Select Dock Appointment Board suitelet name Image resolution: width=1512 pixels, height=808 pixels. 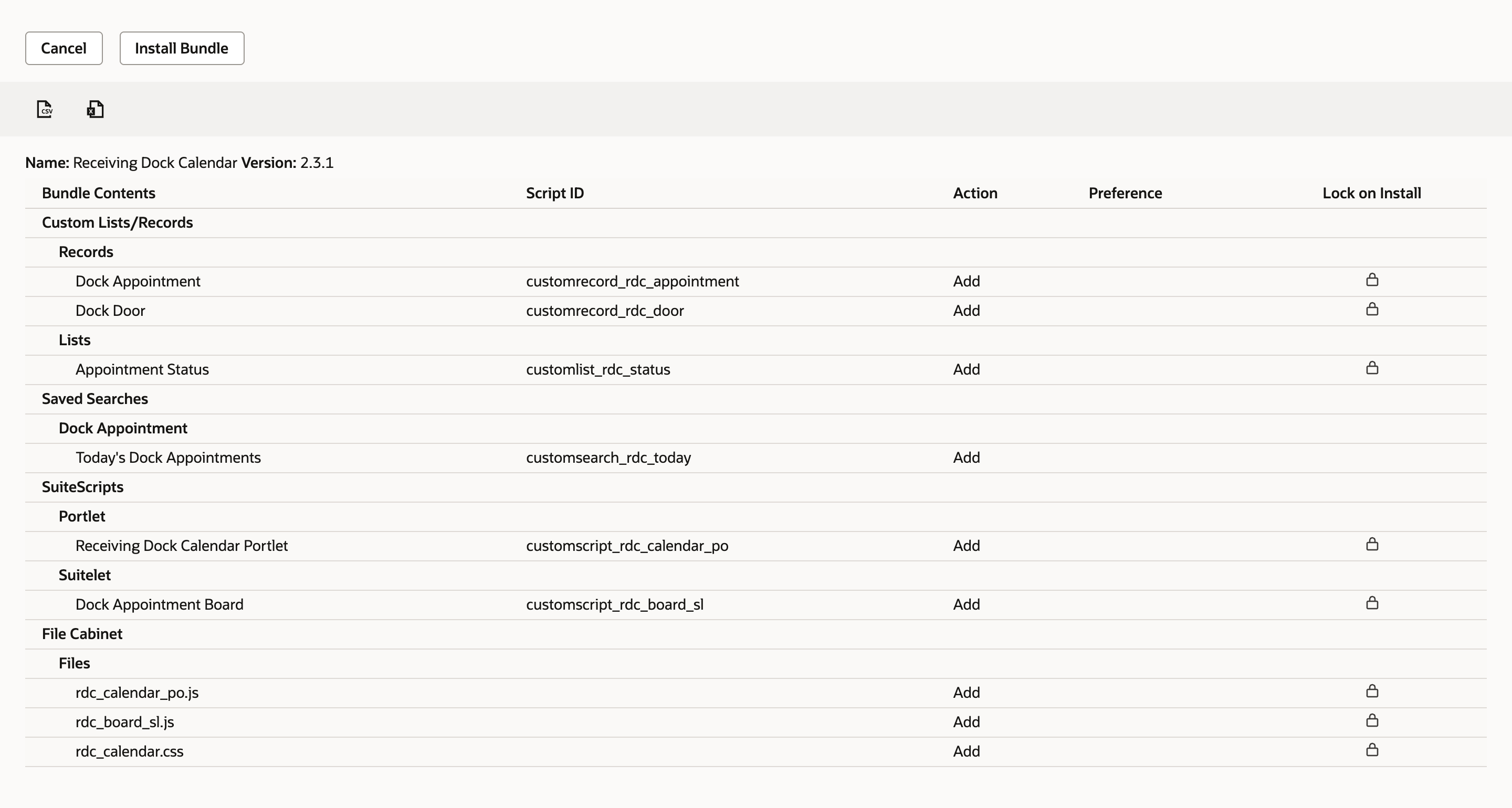click(159, 604)
